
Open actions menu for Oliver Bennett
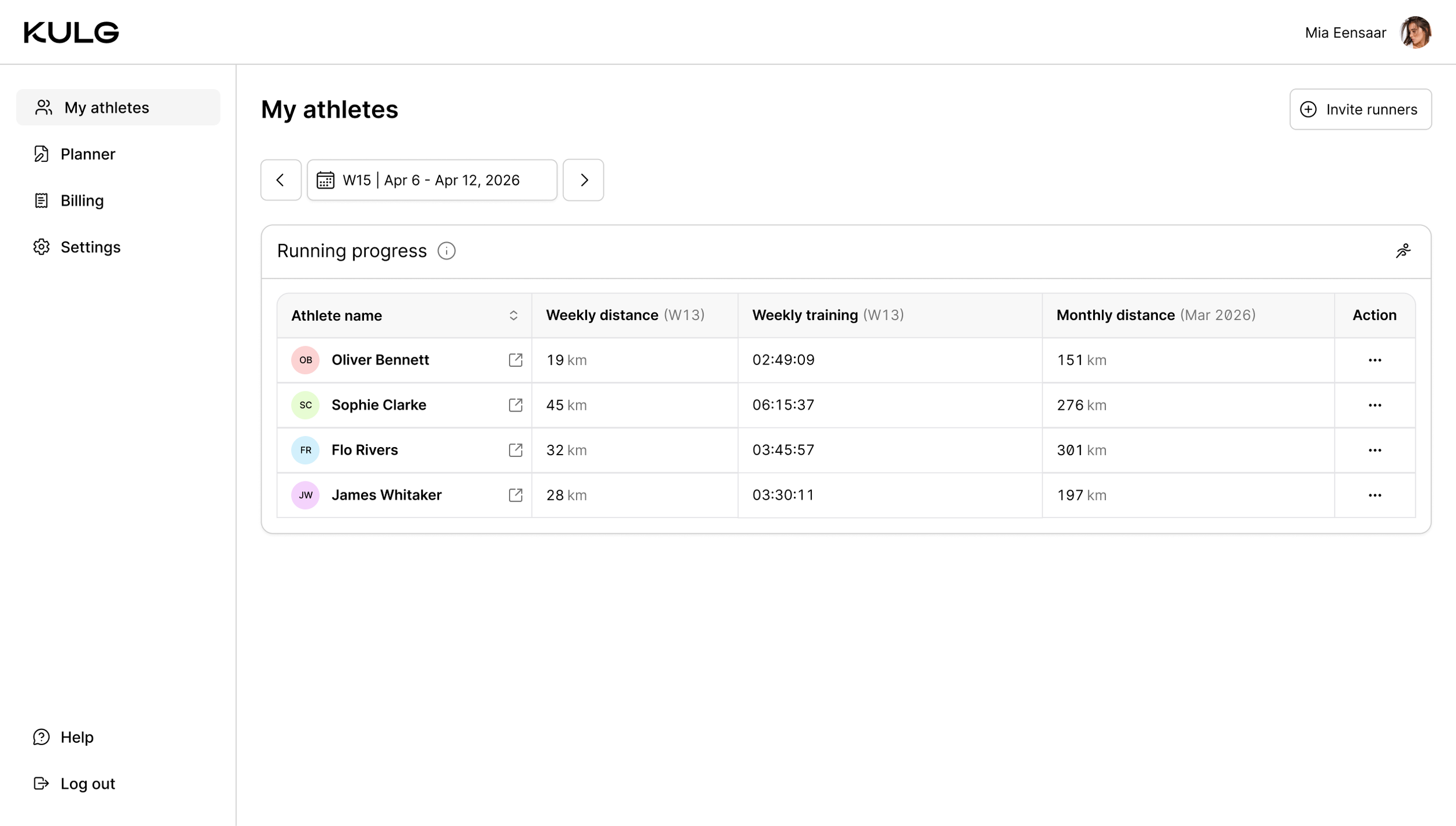(x=1374, y=360)
